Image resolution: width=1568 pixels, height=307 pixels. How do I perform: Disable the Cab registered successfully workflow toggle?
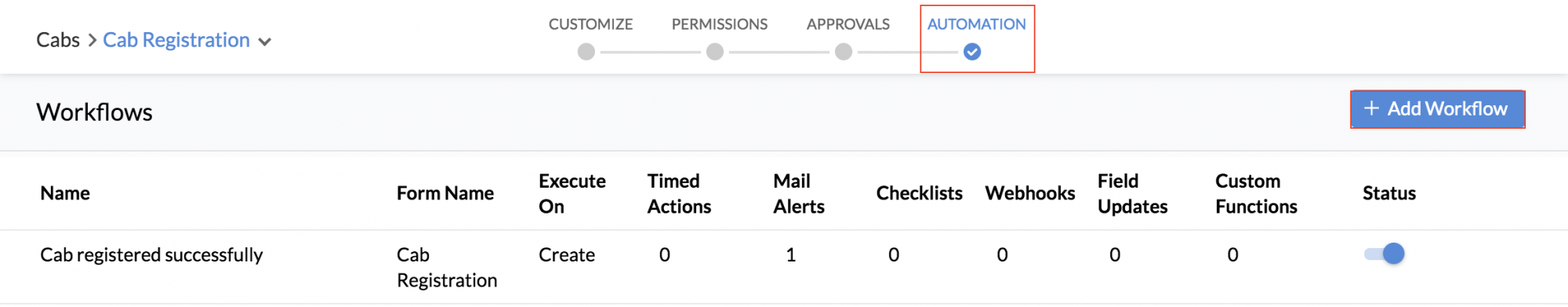(x=1385, y=254)
